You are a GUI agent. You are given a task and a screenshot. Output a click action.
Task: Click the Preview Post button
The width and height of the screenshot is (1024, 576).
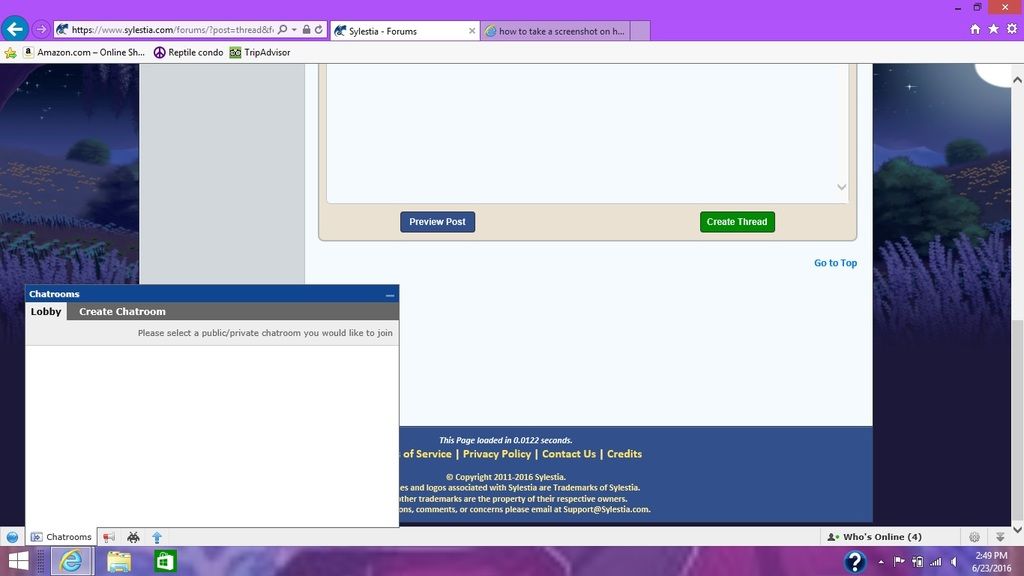tap(437, 222)
